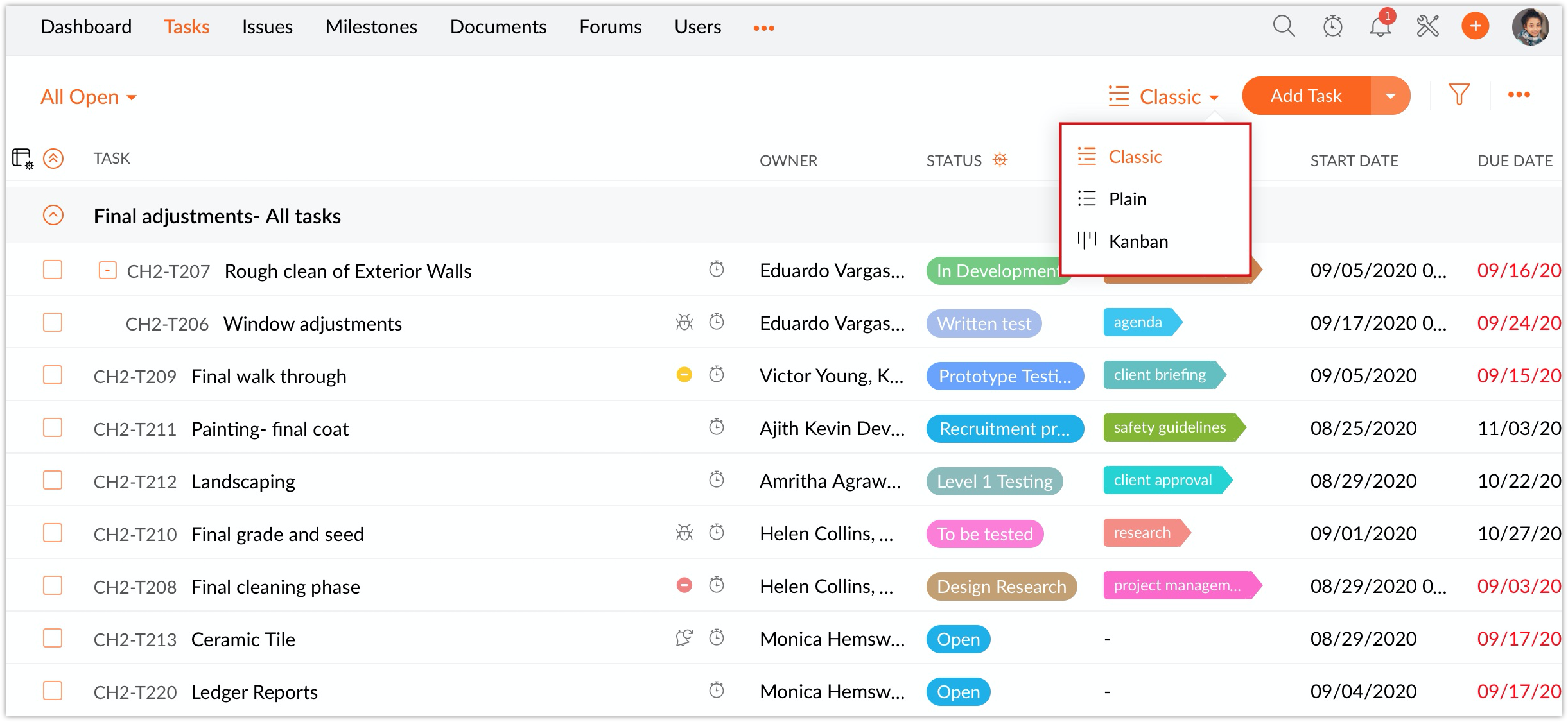Tick checkbox for Rough clean of Exterior Walls
Image resolution: width=1568 pixels, height=722 pixels.
53,270
